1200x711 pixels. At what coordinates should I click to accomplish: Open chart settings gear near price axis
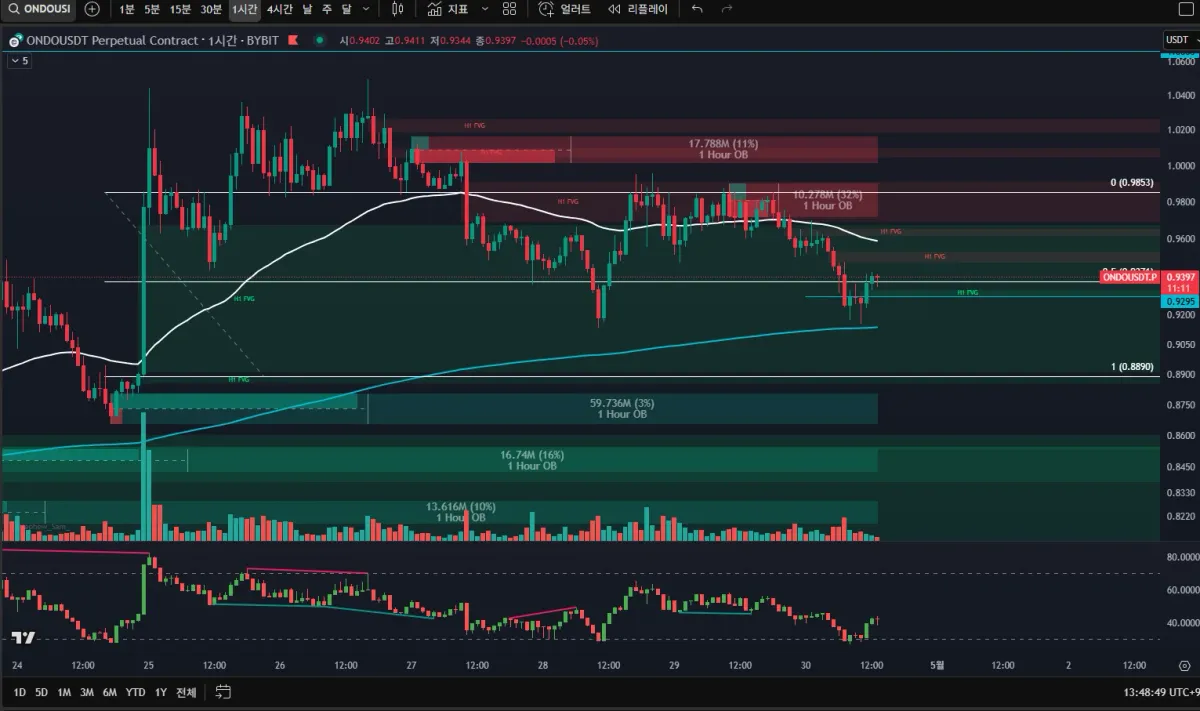[x=1184, y=664]
